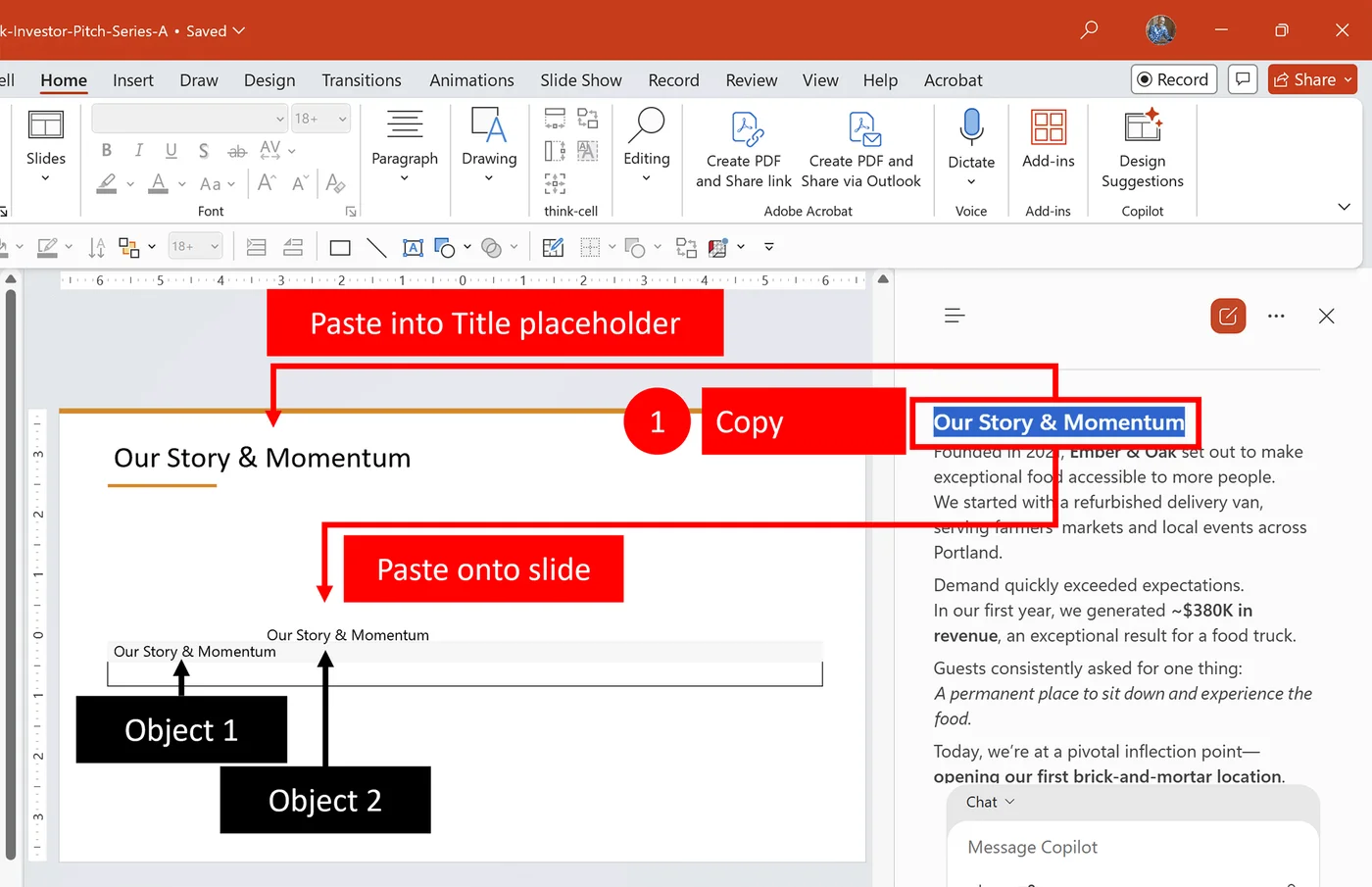Click quick access table draw icon

[x=553, y=248]
